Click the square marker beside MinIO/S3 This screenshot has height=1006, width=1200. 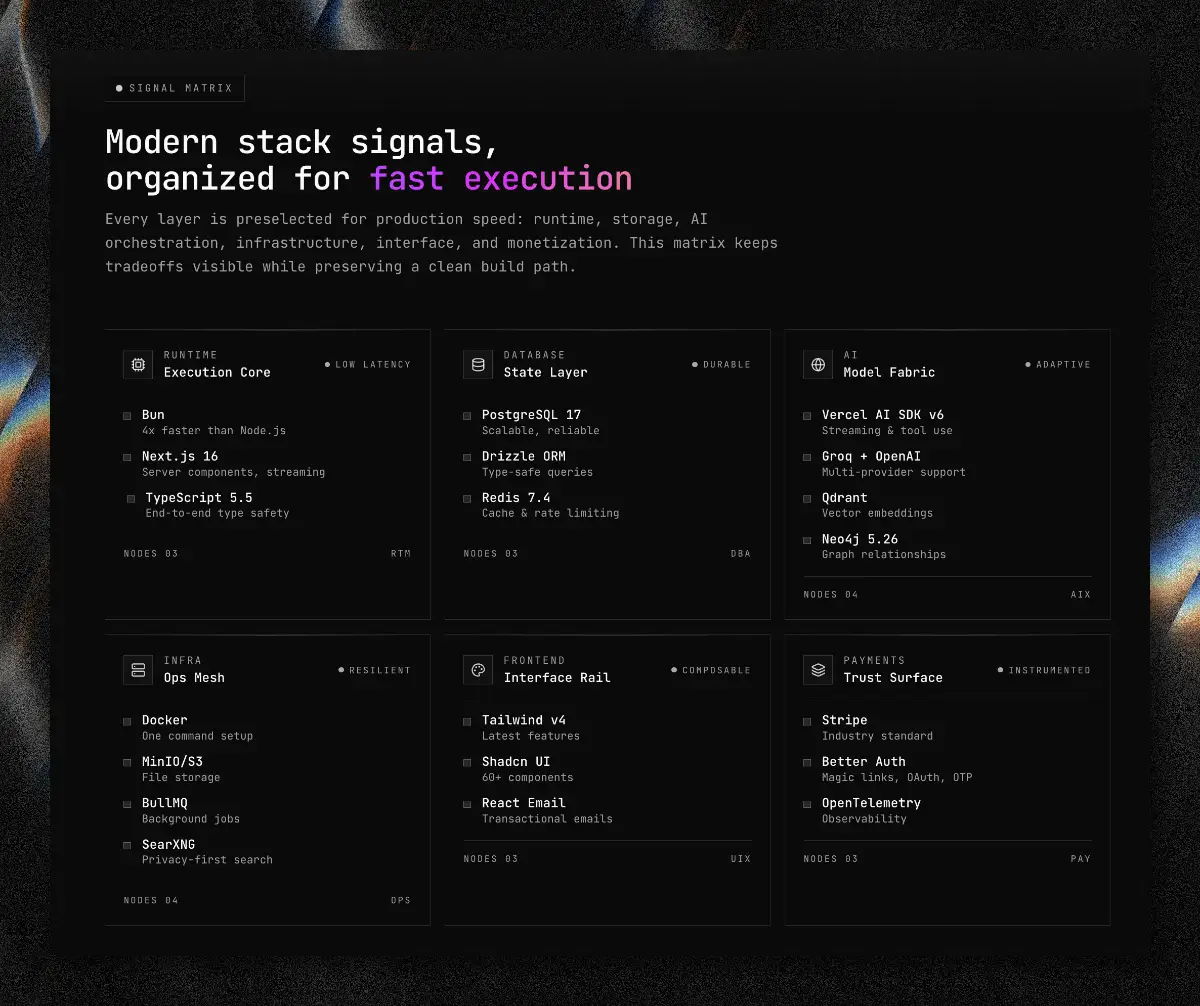(127, 763)
